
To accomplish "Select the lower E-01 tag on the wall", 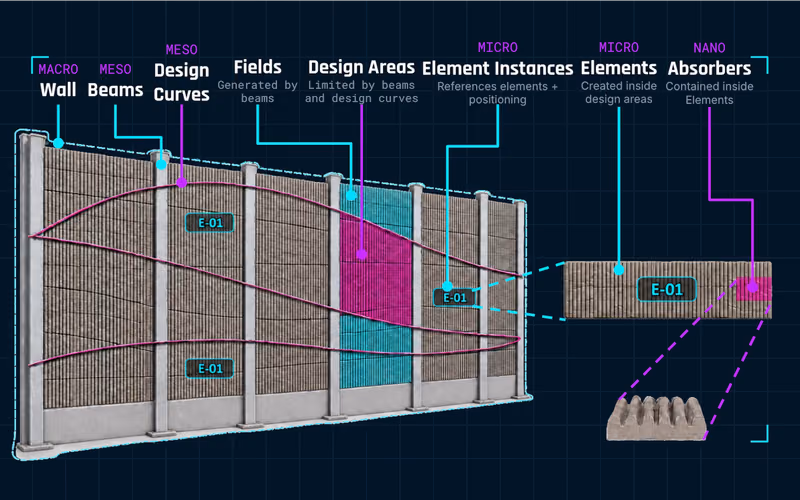I will tap(210, 368).
